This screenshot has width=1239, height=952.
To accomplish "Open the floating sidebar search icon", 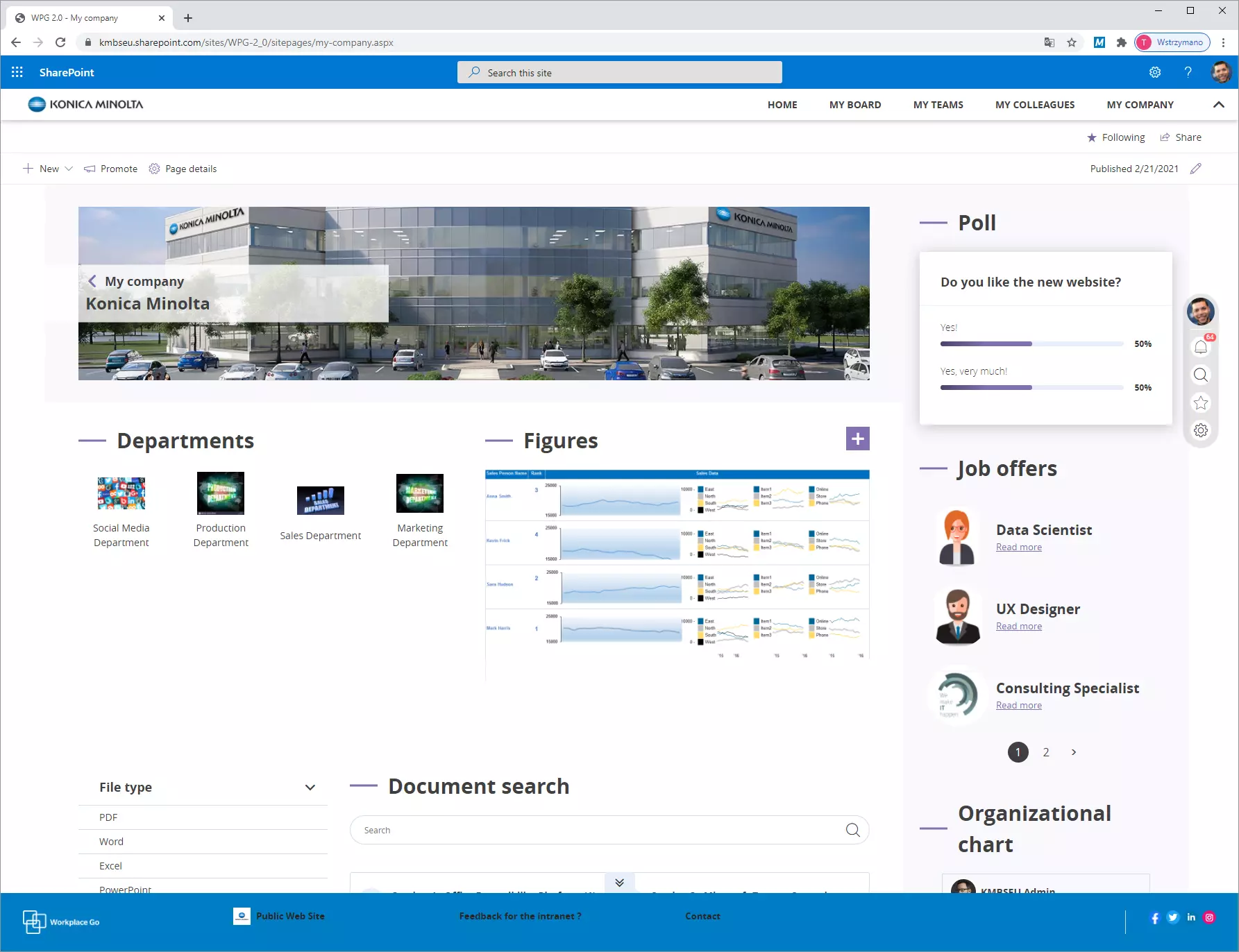I will tap(1201, 375).
